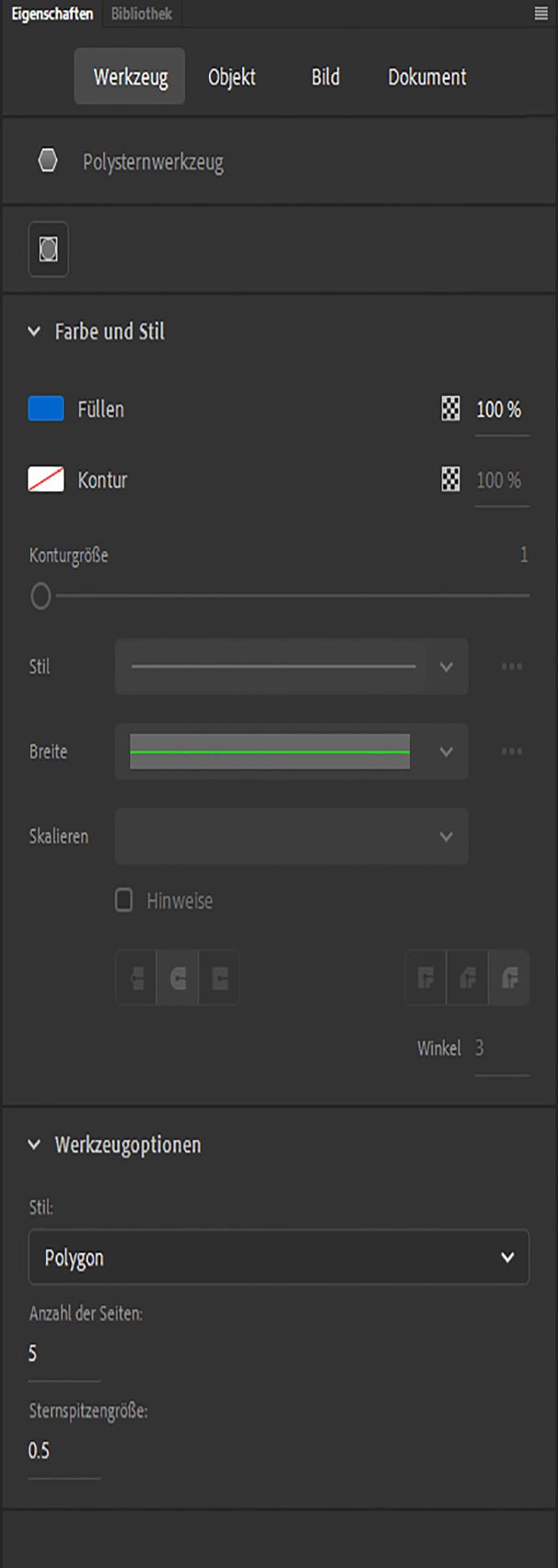Viewport: 558px width, 1568px height.
Task: Toggle the object drawing mode icon
Action: (49, 249)
